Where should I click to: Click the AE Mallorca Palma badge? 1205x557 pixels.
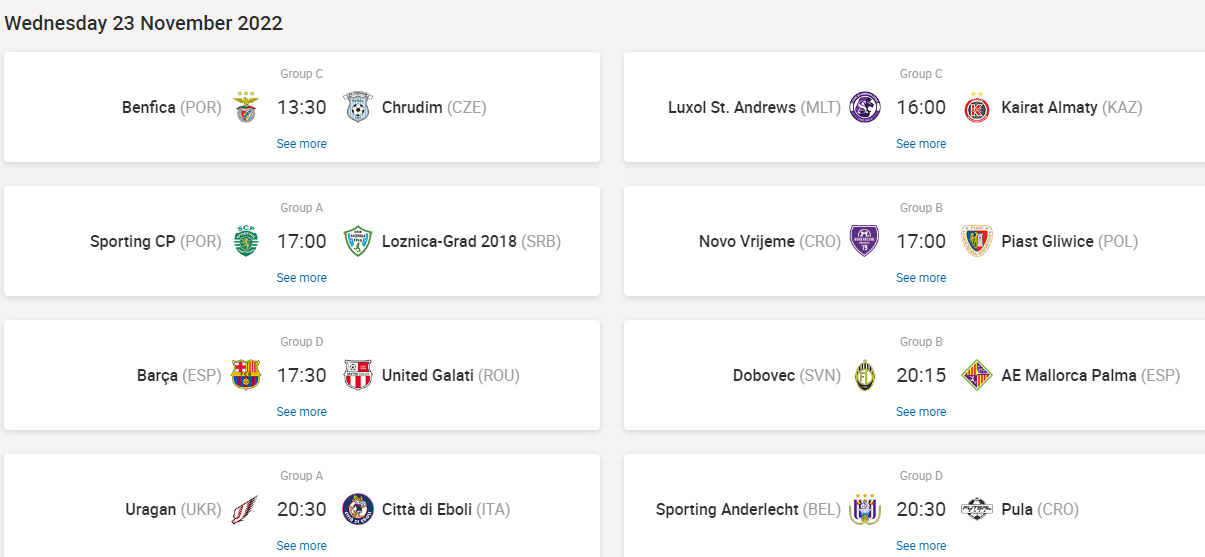pyautogui.click(x=976, y=375)
